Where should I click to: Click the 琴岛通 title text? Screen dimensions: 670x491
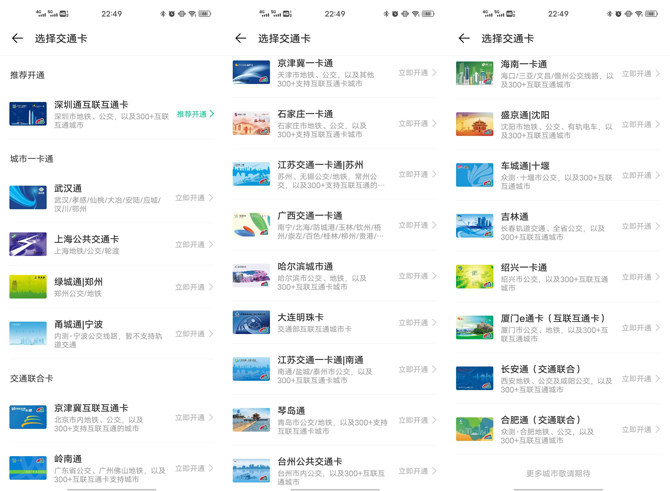point(291,411)
